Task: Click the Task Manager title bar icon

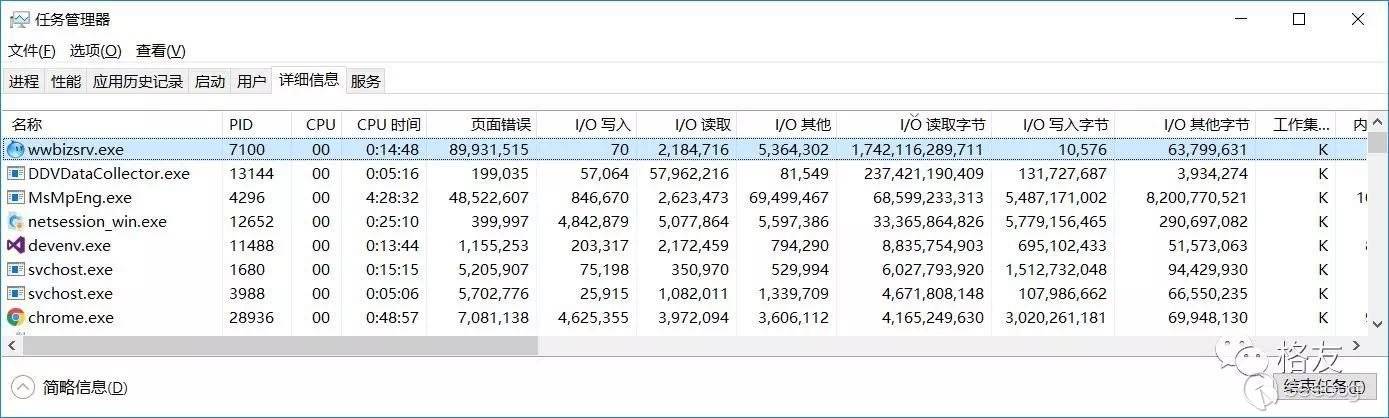Action: [18, 19]
